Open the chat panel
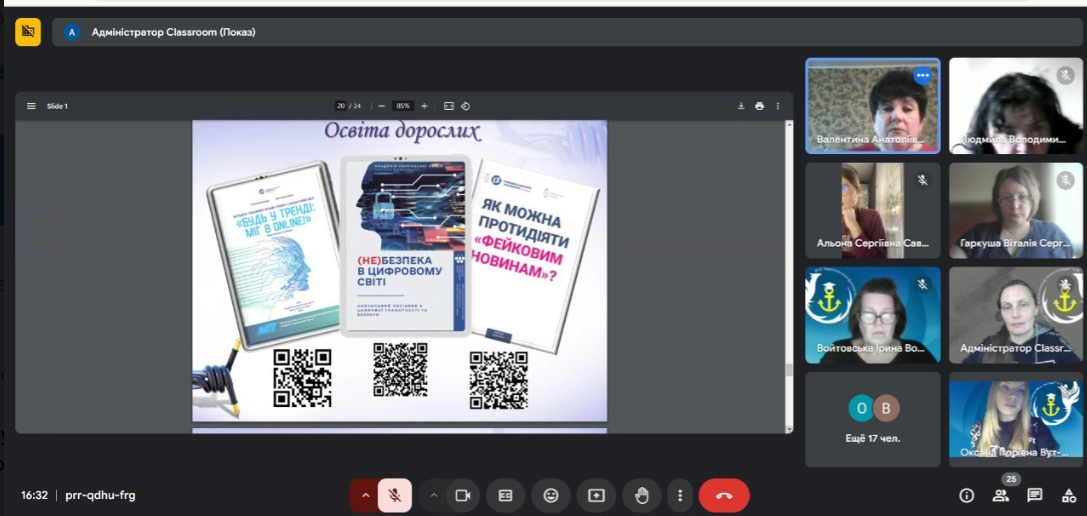Screen dimensions: 1087x516 coord(1034,495)
